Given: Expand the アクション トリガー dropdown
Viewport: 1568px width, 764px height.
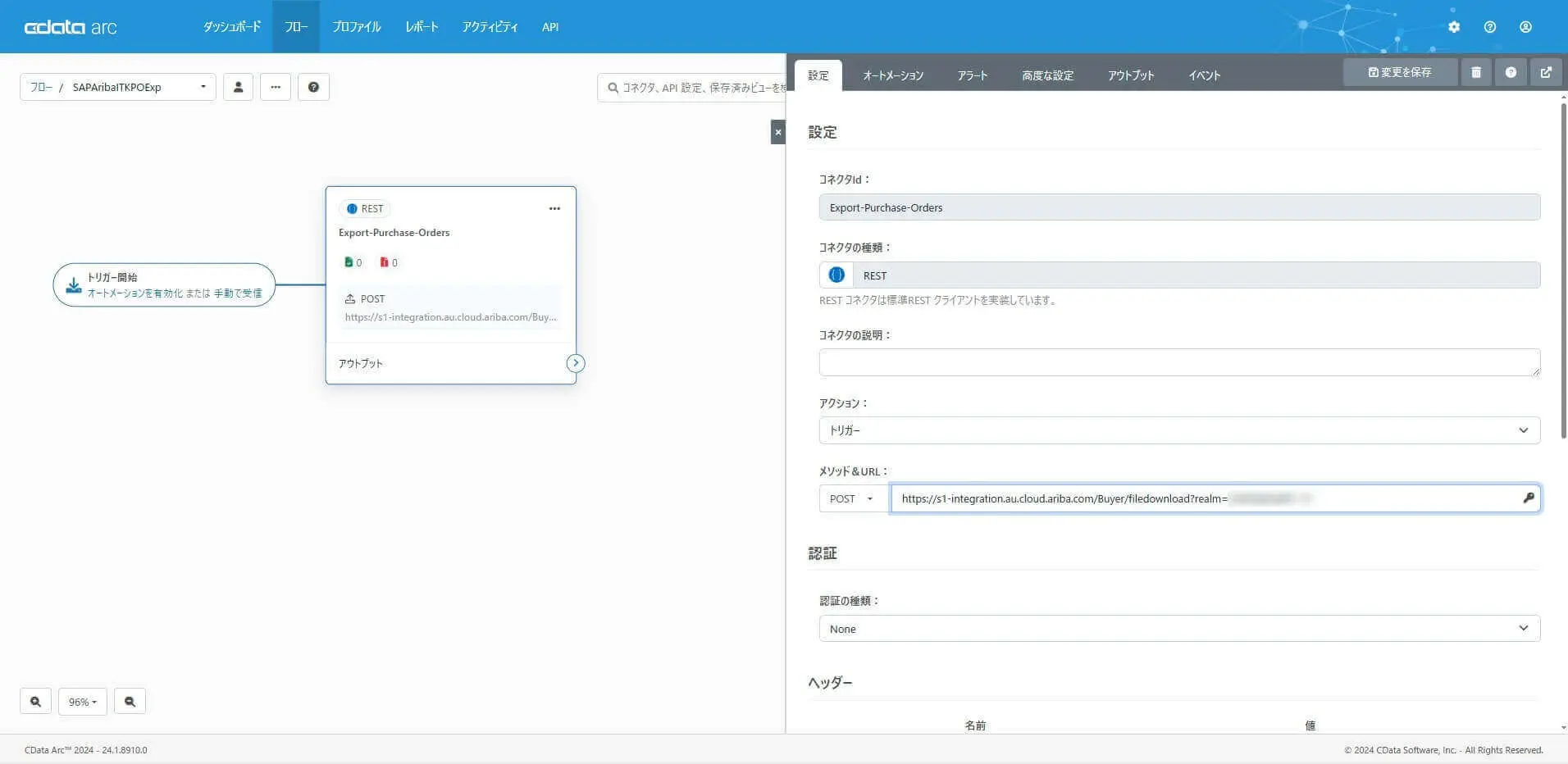Looking at the screenshot, I should 1179,430.
